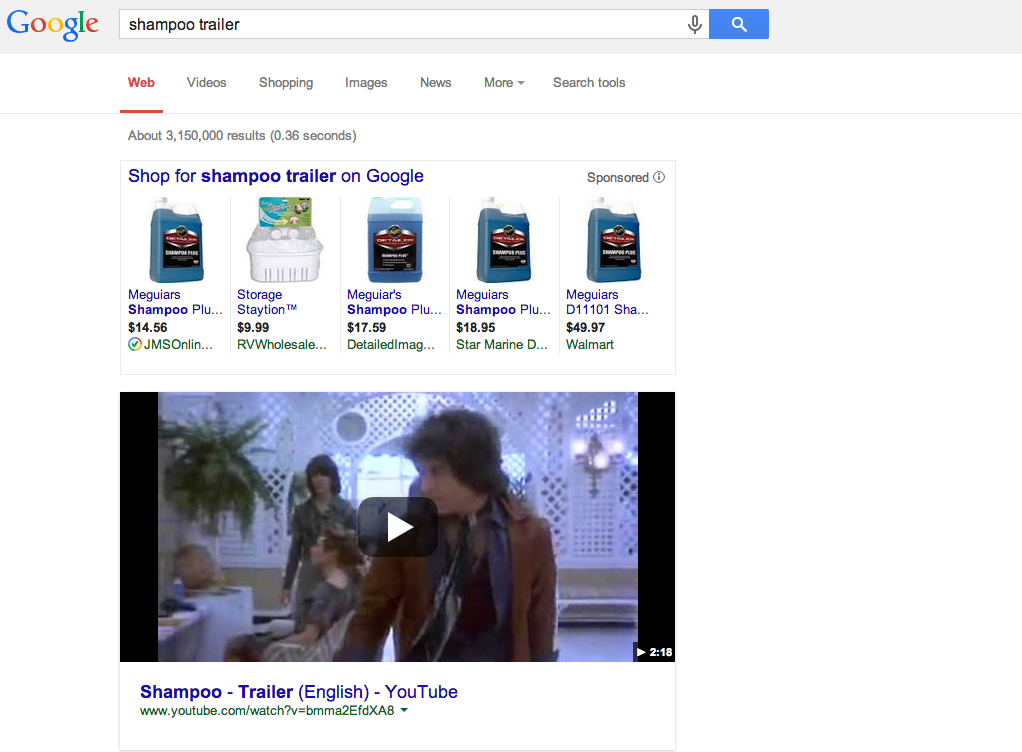The width and height of the screenshot is (1022, 752).
Task: Click the RVWholesale... seller name
Action: point(282,345)
